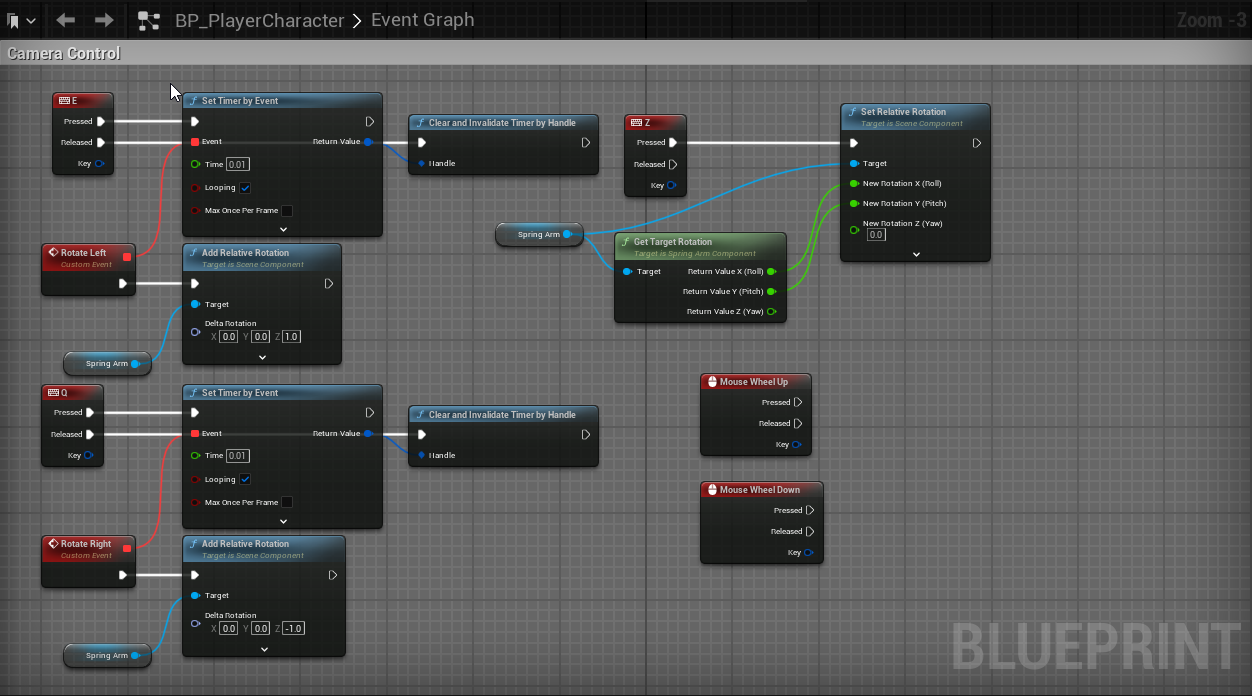Click the Zoom -3 indicator
The image size is (1252, 696).
coord(1212,20)
